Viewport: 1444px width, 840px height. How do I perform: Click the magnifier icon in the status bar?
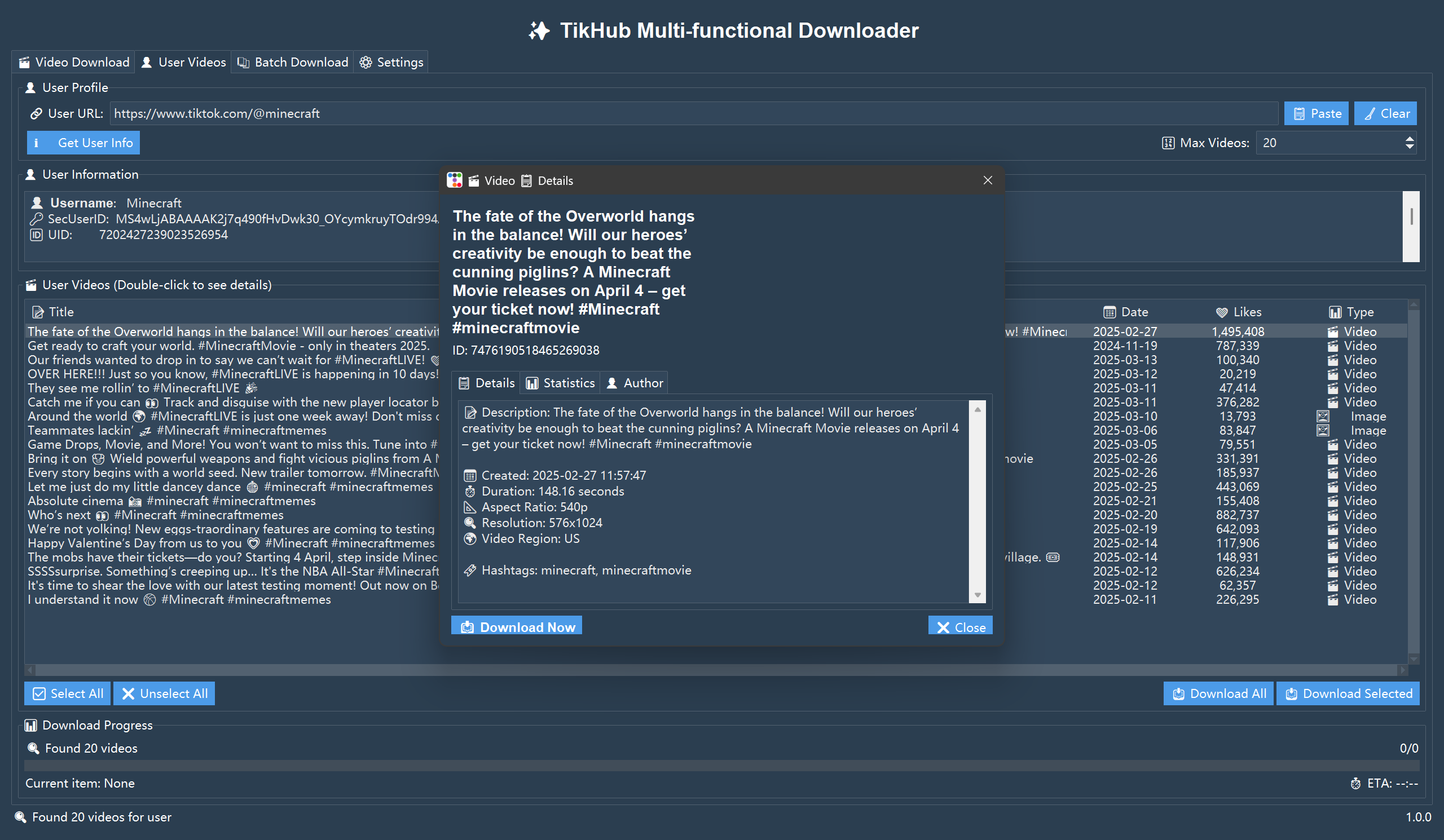click(21, 817)
